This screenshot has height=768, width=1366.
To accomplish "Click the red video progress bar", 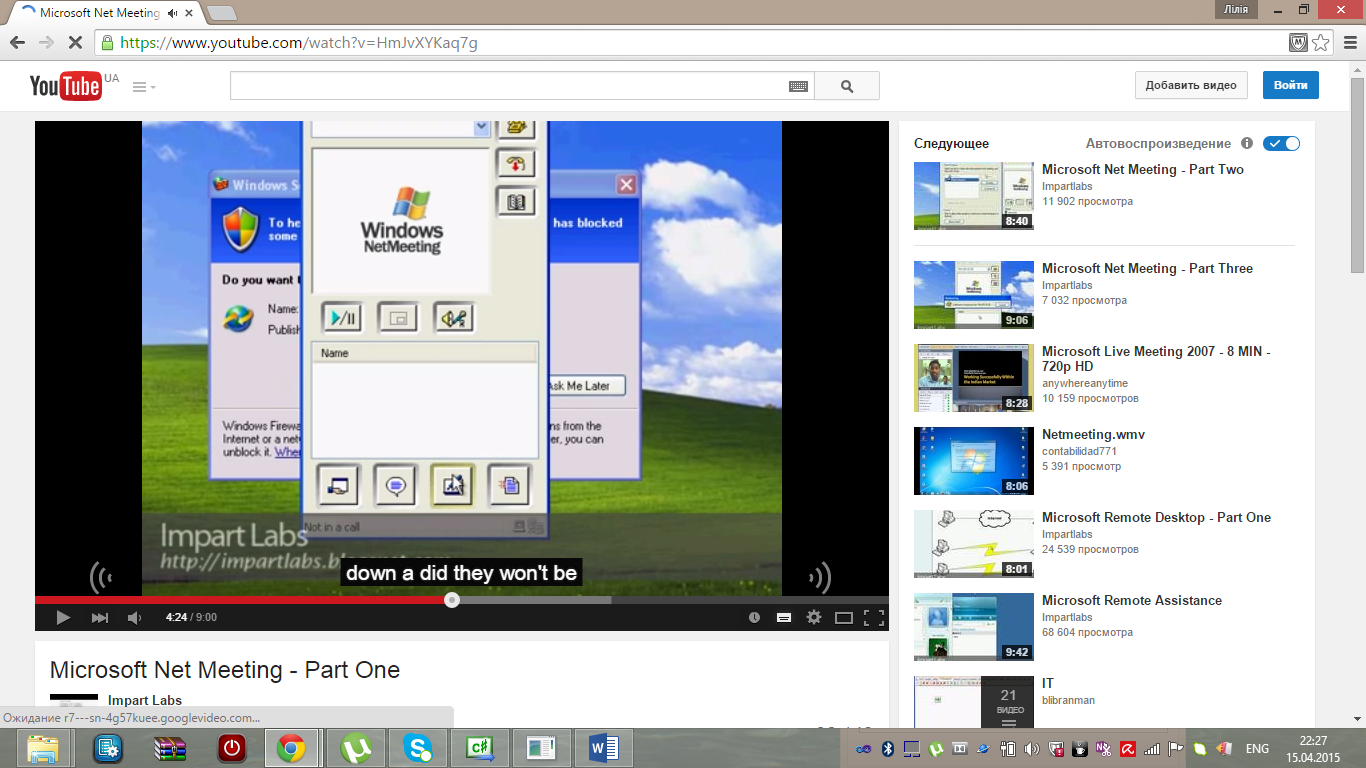I will [240, 600].
